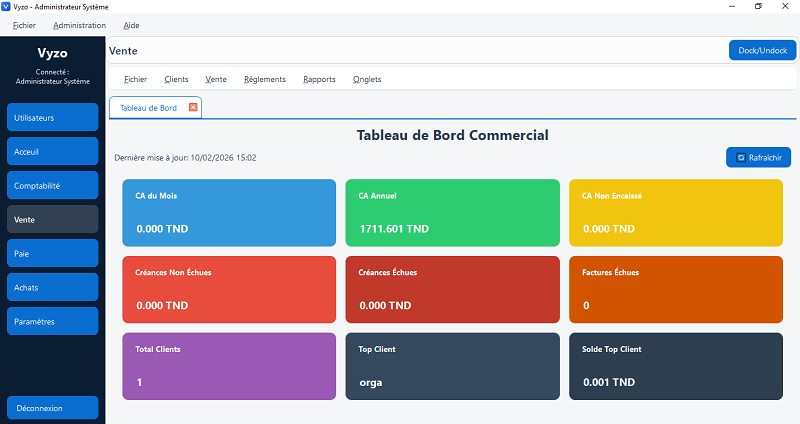Open the Onglets menu
The image size is (800, 424).
click(x=367, y=79)
